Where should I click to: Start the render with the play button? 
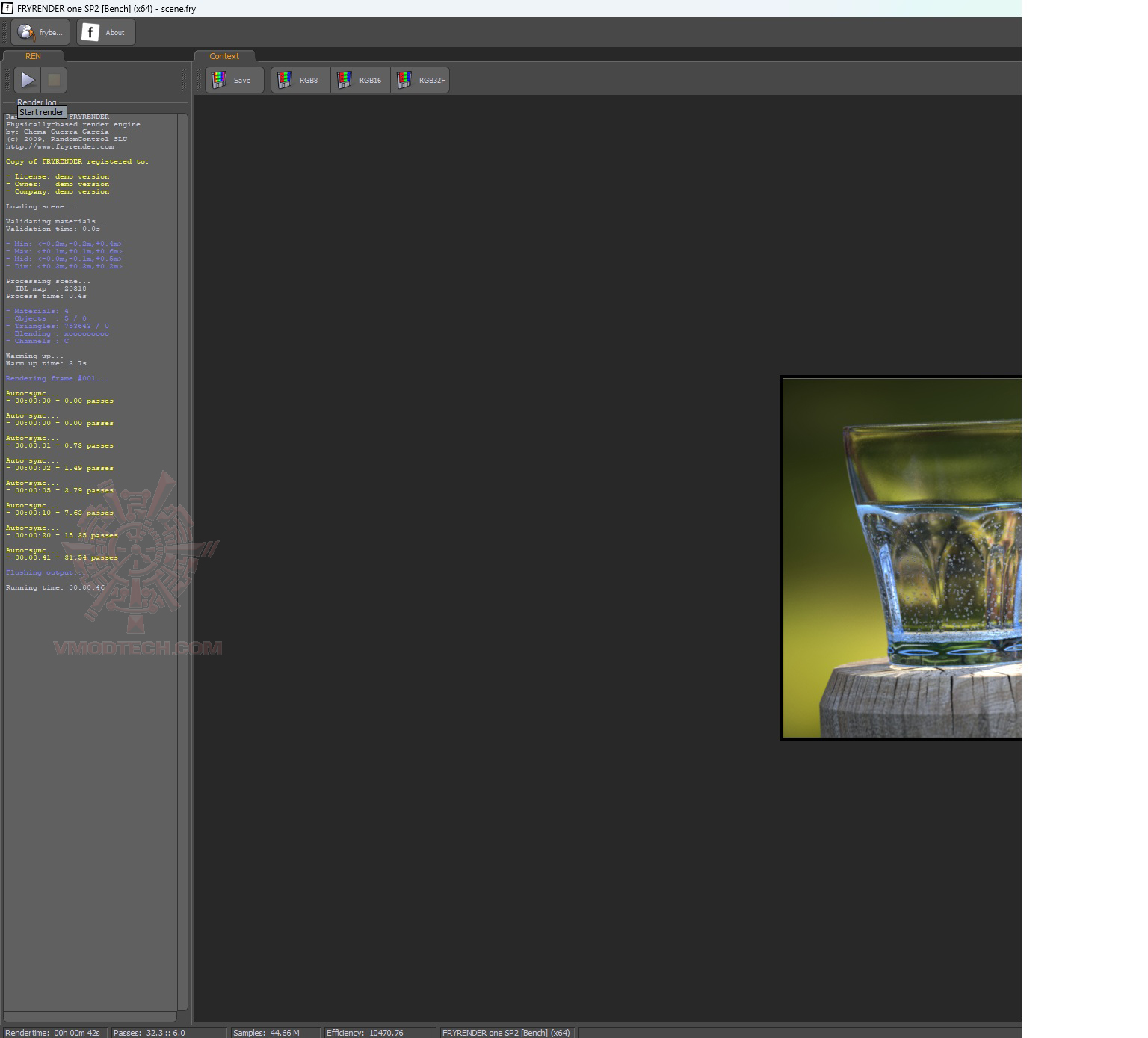(x=28, y=80)
